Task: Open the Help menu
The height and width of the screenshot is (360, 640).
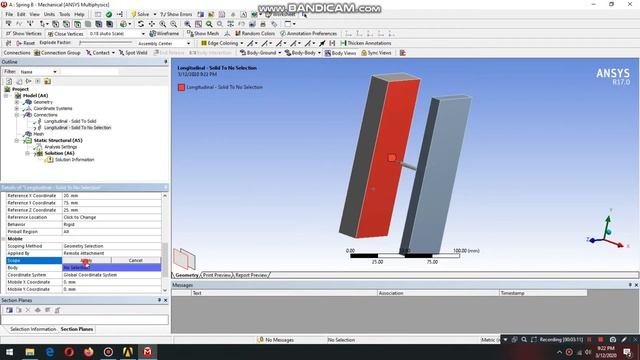Action: (x=79, y=14)
